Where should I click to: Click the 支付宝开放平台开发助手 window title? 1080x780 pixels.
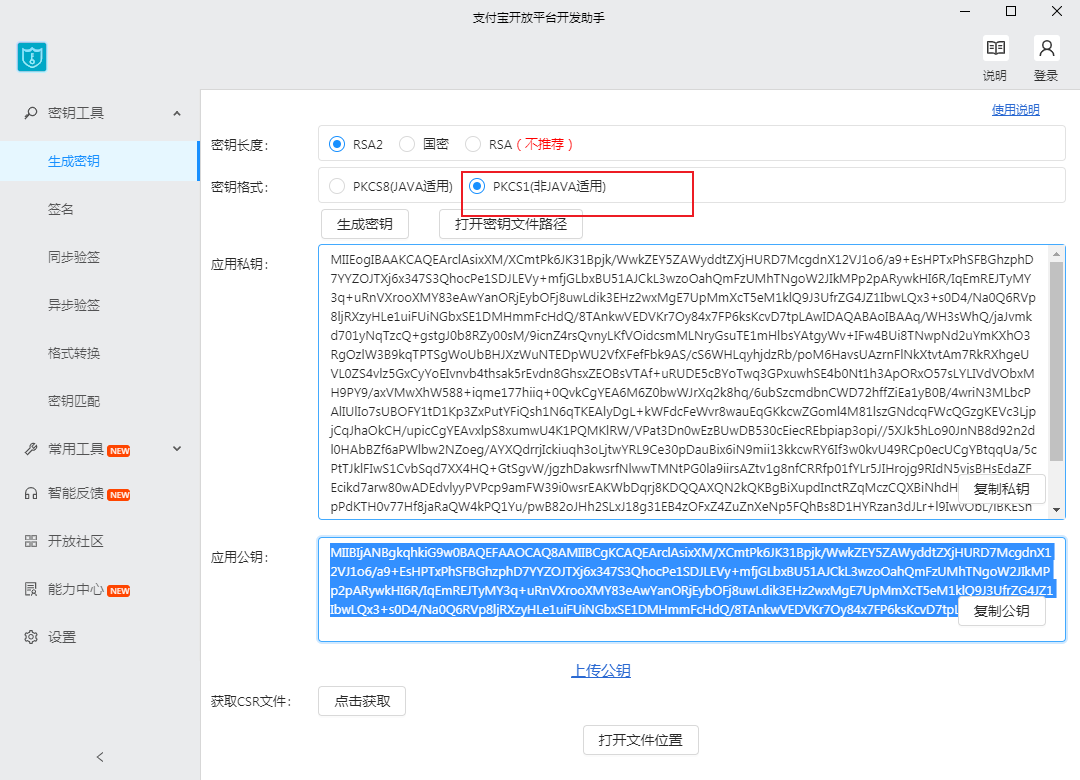[x=539, y=18]
